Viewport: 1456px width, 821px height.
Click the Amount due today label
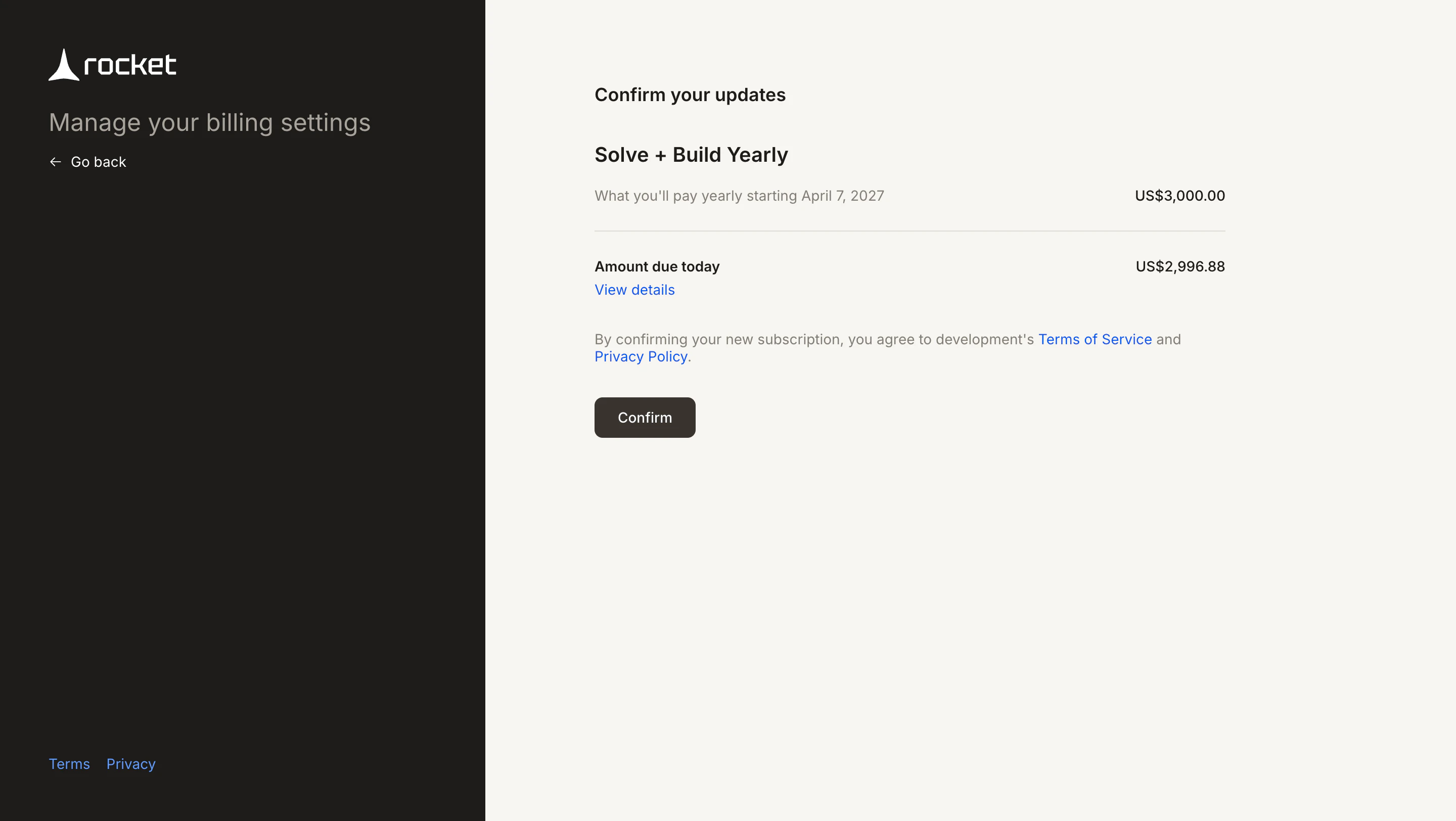coord(657,266)
